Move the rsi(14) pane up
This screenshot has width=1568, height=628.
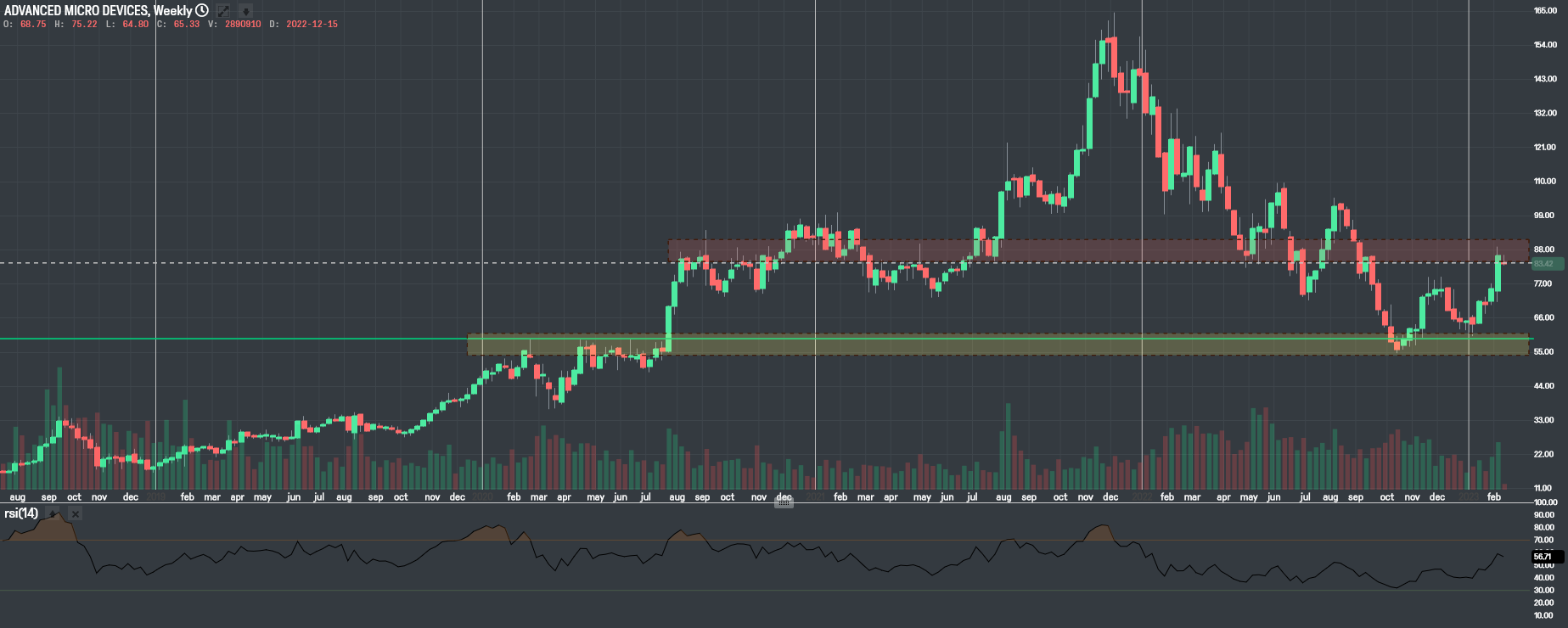[53, 514]
